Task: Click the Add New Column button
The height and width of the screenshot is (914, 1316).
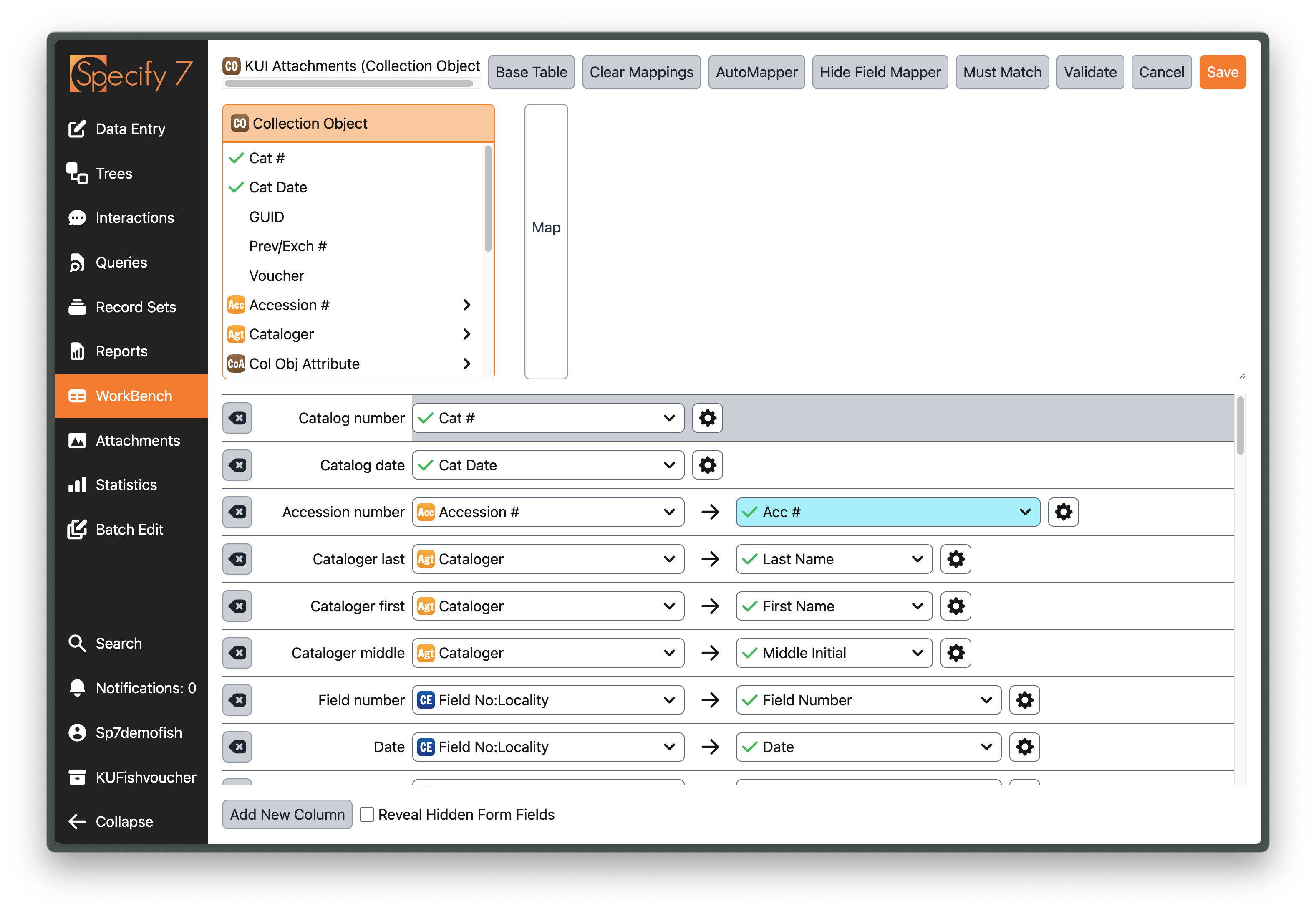Action: point(287,814)
